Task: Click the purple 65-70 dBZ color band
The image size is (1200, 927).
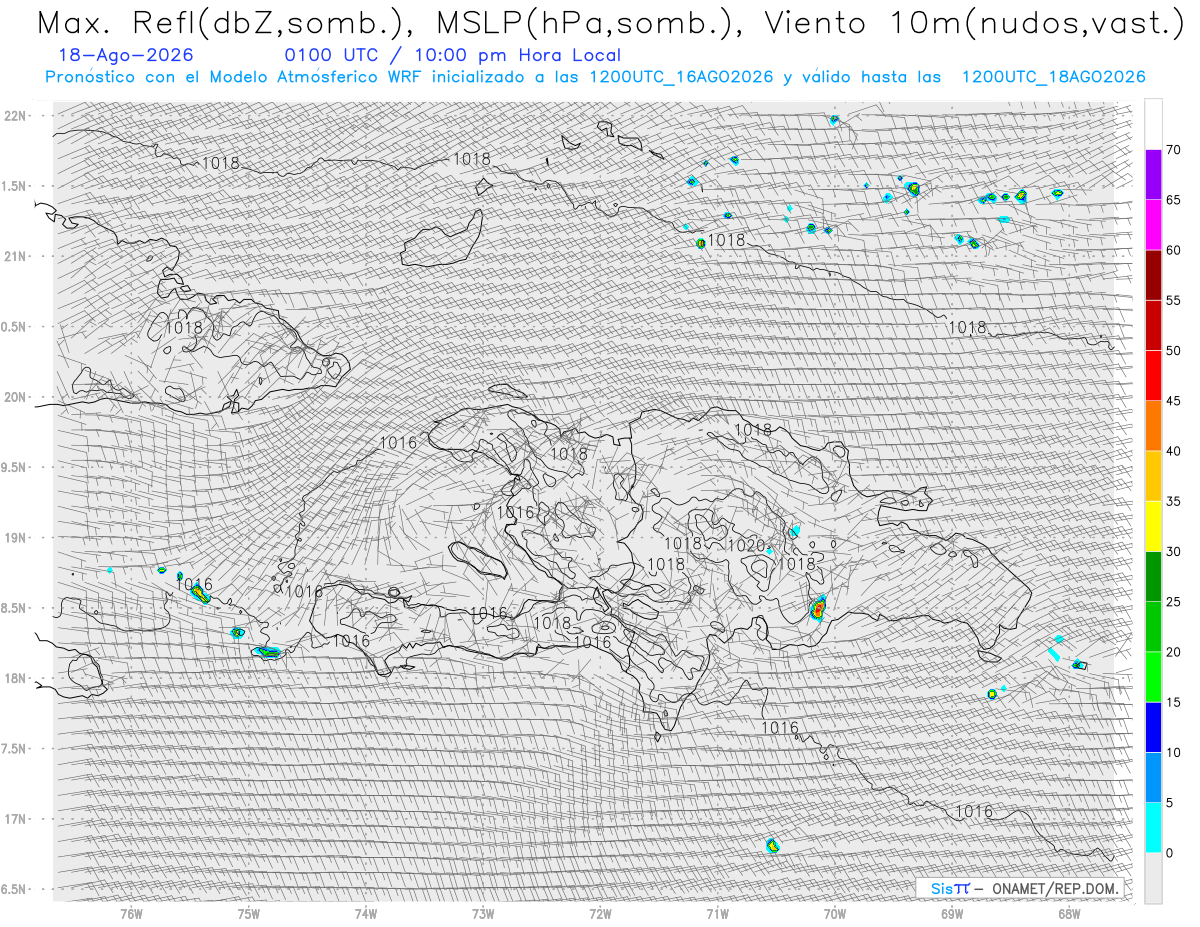Action: point(1153,175)
